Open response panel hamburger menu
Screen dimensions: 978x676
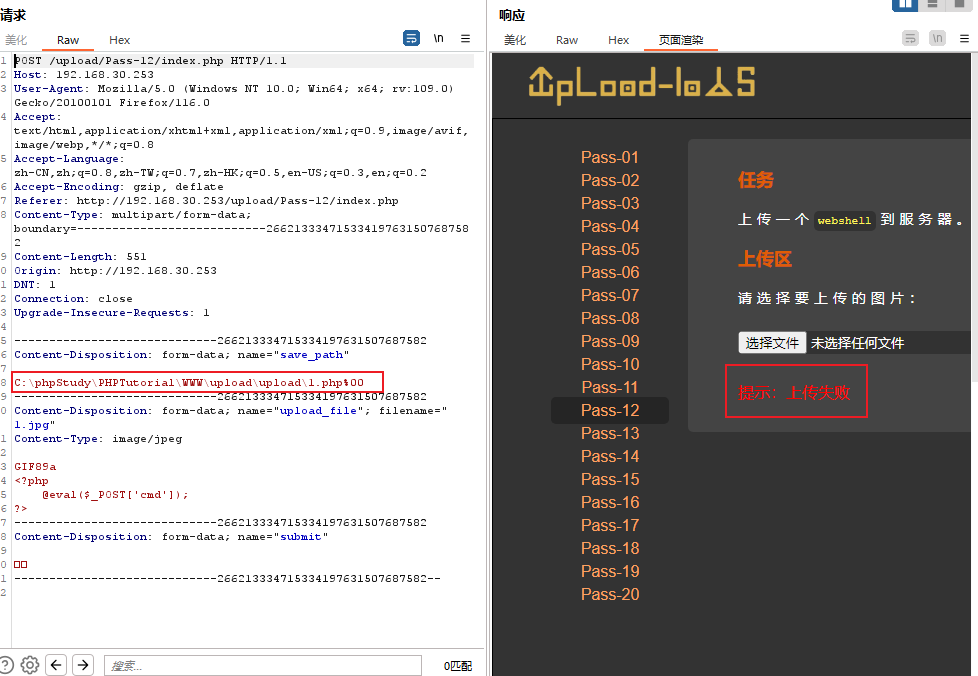(964, 38)
